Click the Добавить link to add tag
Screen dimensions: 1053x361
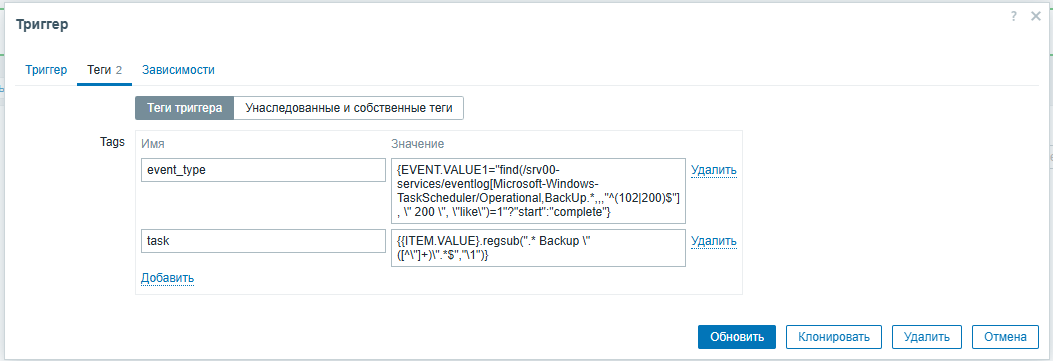coord(167,278)
